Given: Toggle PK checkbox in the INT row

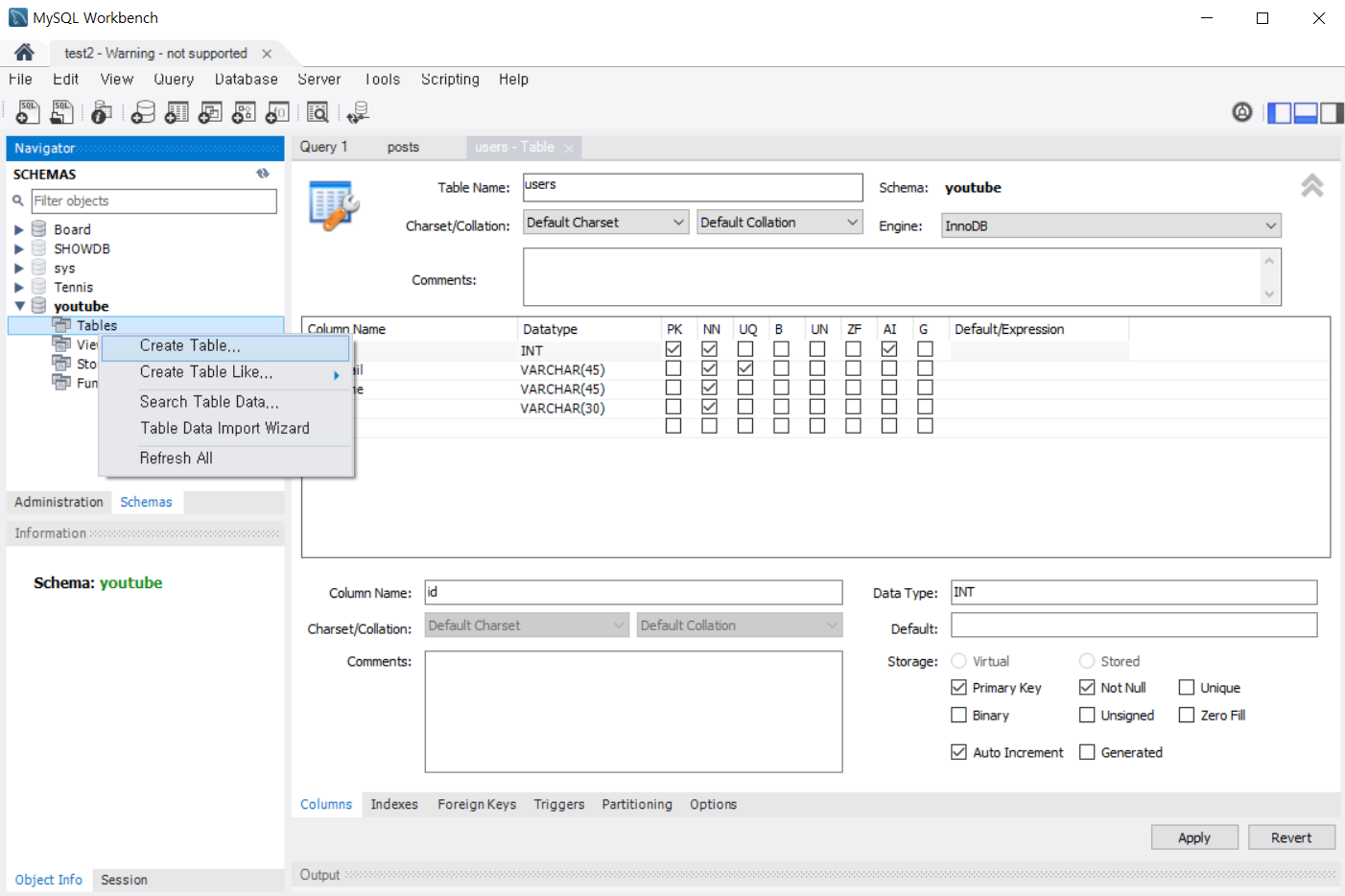Looking at the screenshot, I should (x=673, y=349).
